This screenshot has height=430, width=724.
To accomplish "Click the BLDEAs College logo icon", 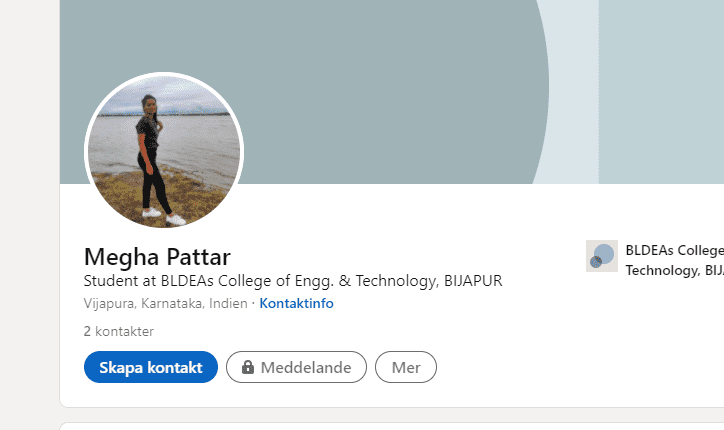I will [x=602, y=256].
